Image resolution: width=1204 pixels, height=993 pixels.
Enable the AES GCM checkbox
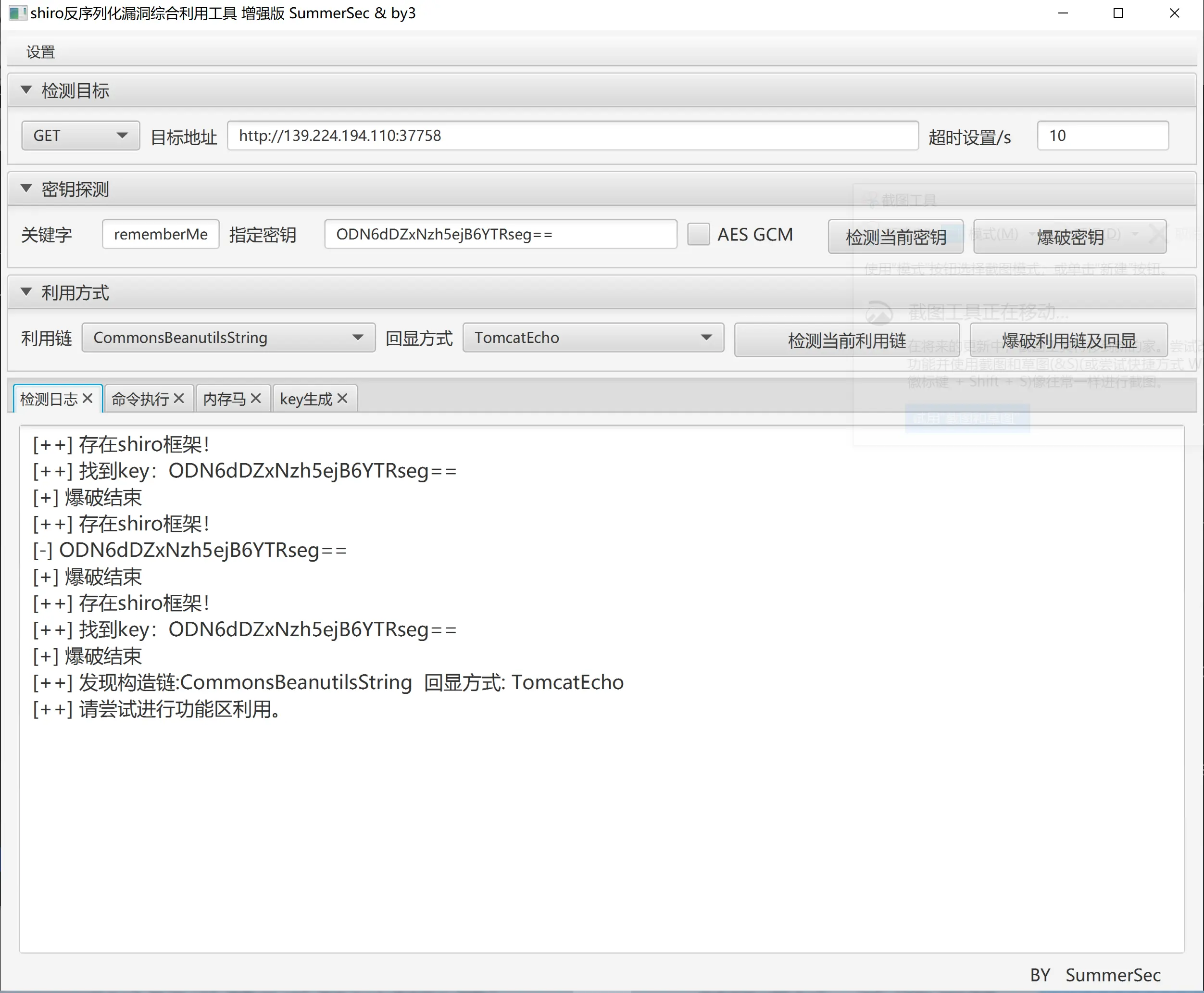coord(698,234)
